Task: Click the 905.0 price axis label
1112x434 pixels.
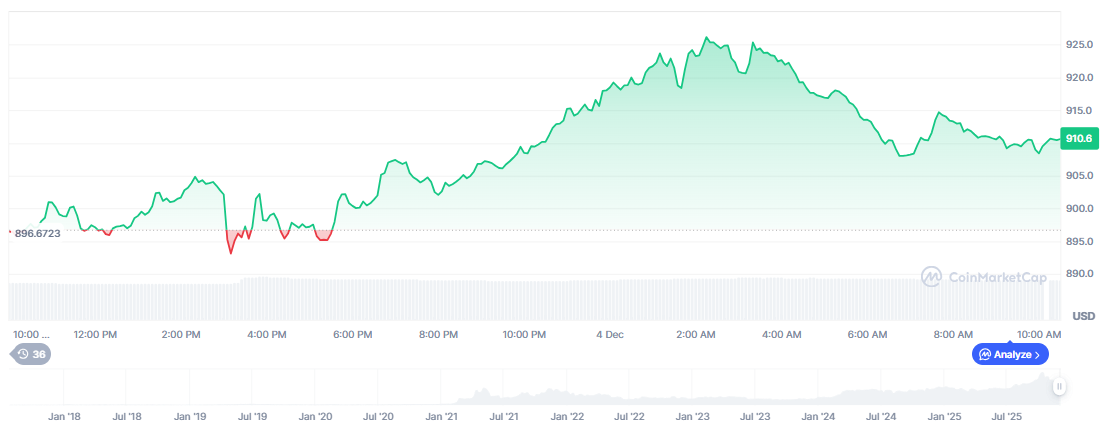Action: [x=1078, y=176]
